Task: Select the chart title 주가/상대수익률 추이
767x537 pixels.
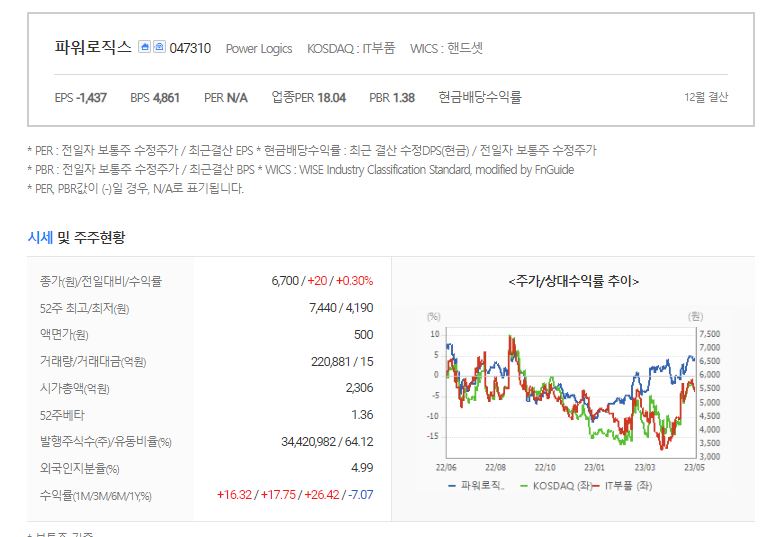Action: [x=573, y=281]
